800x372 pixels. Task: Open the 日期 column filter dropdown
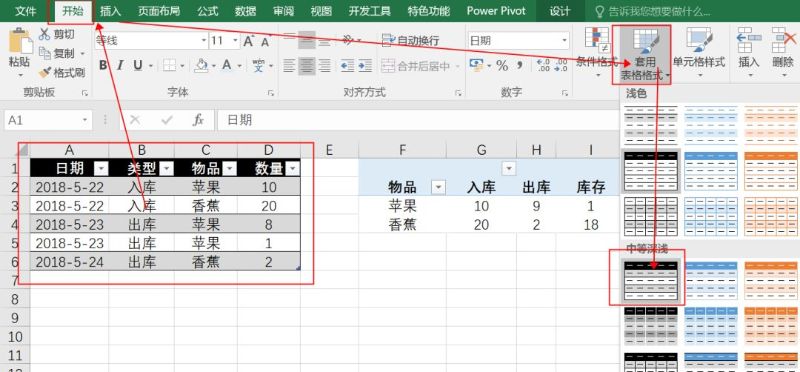coord(102,168)
